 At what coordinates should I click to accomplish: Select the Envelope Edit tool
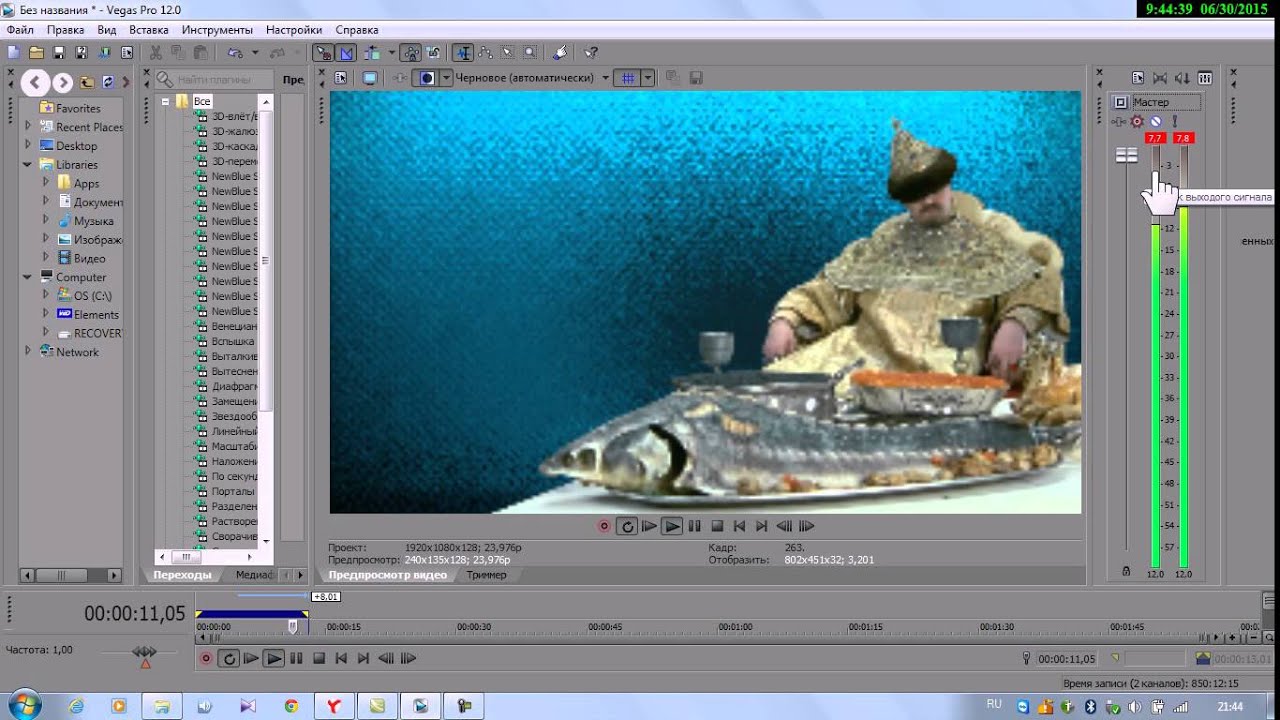click(485, 52)
